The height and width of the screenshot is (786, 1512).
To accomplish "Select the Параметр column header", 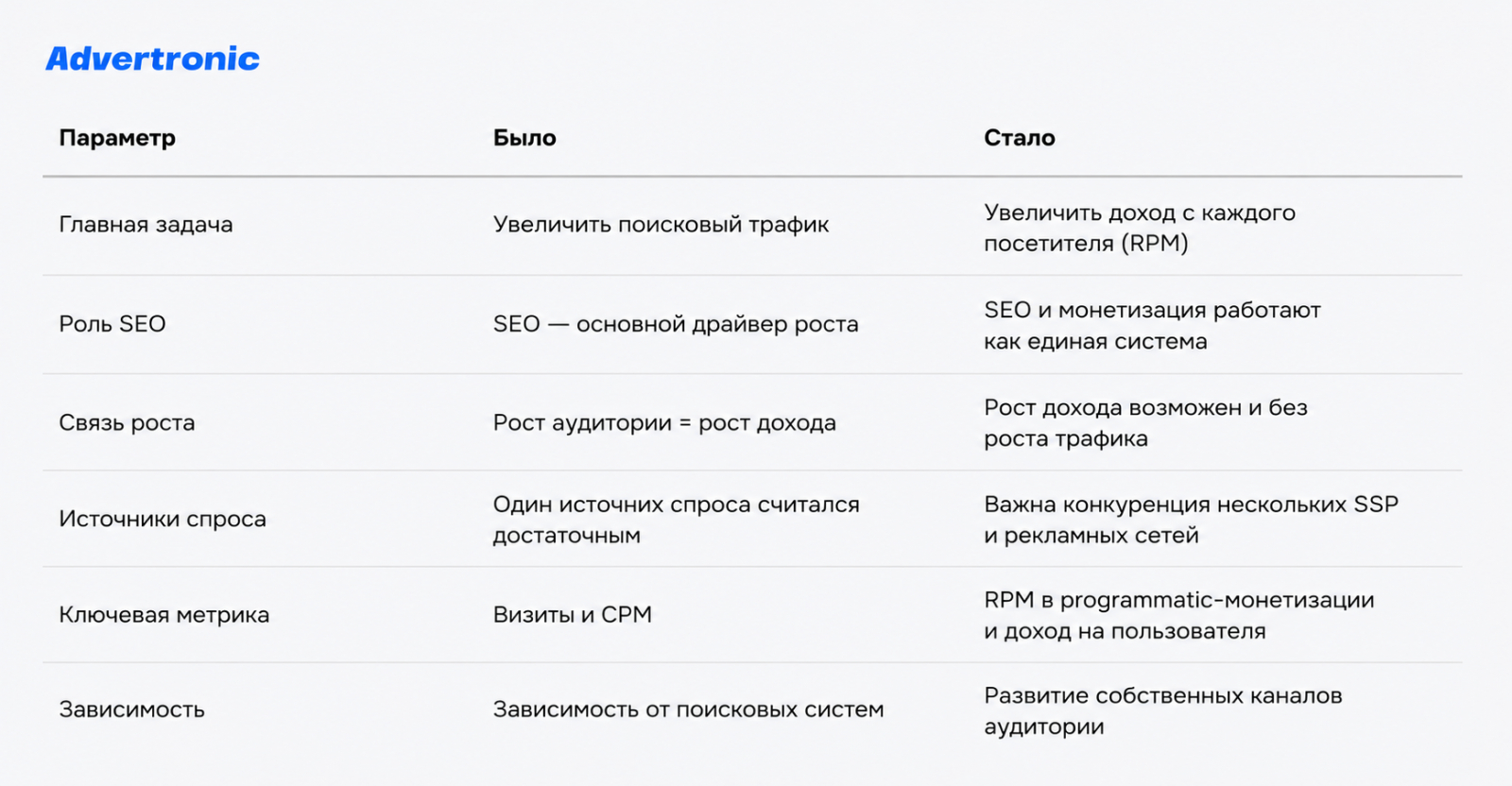I will tap(117, 138).
